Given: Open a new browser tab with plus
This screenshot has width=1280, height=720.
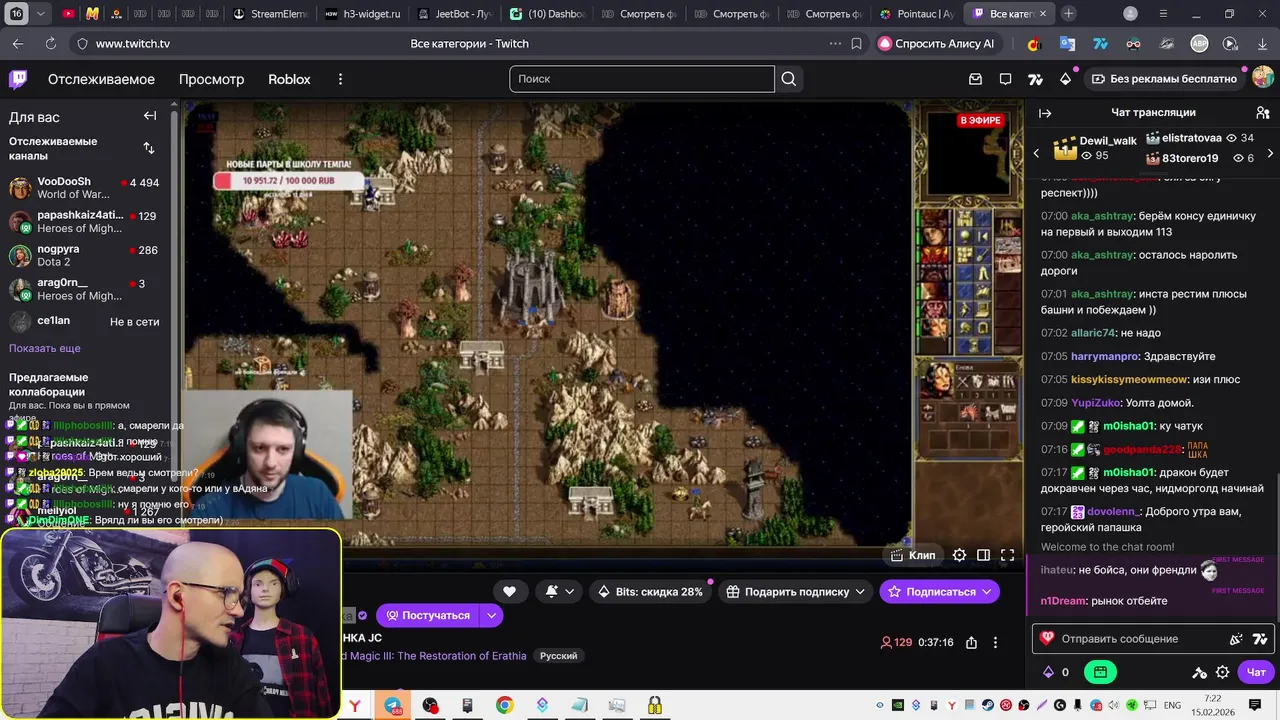Looking at the screenshot, I should pos(1069,14).
